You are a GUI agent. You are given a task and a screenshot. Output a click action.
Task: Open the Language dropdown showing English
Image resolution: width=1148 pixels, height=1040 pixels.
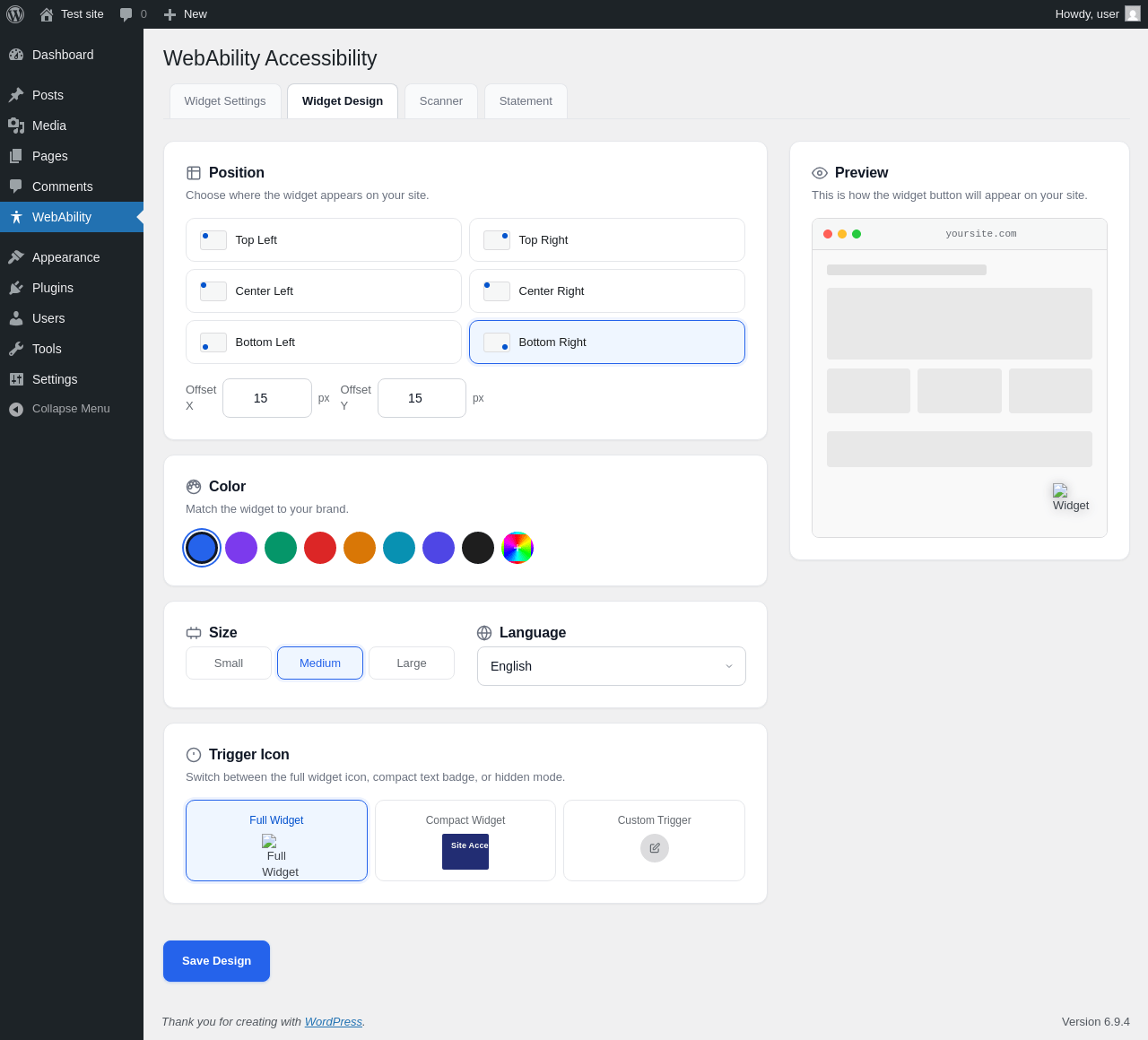pos(612,666)
